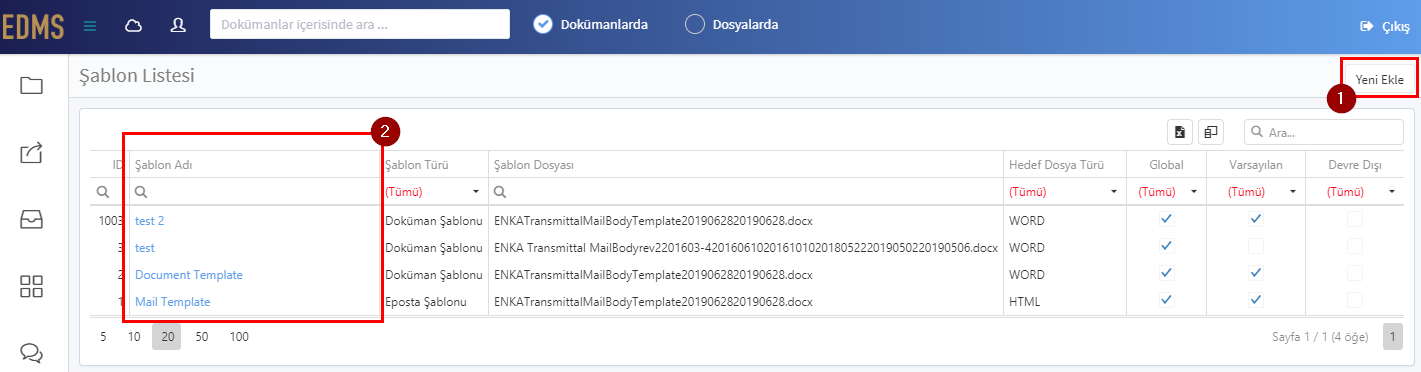The image size is (1421, 372).
Task: Click the share/export sidebar icon
Action: [x=31, y=152]
